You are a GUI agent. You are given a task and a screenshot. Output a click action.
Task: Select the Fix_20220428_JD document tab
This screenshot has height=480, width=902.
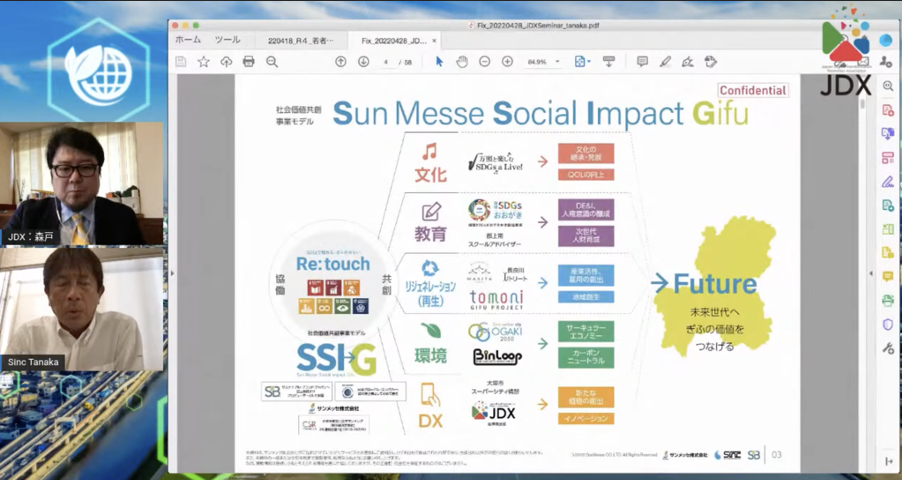(x=394, y=41)
